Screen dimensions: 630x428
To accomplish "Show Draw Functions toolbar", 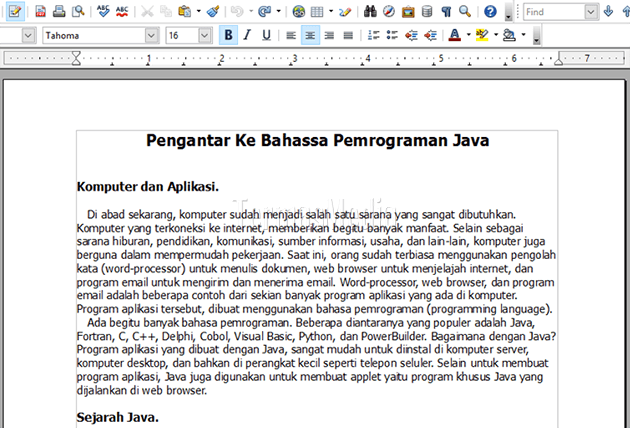I will point(345,12).
